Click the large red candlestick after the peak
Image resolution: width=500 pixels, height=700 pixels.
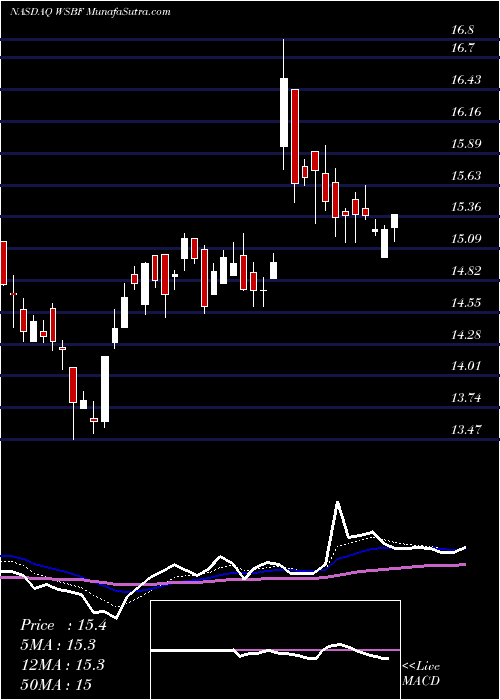pyautogui.click(x=295, y=136)
